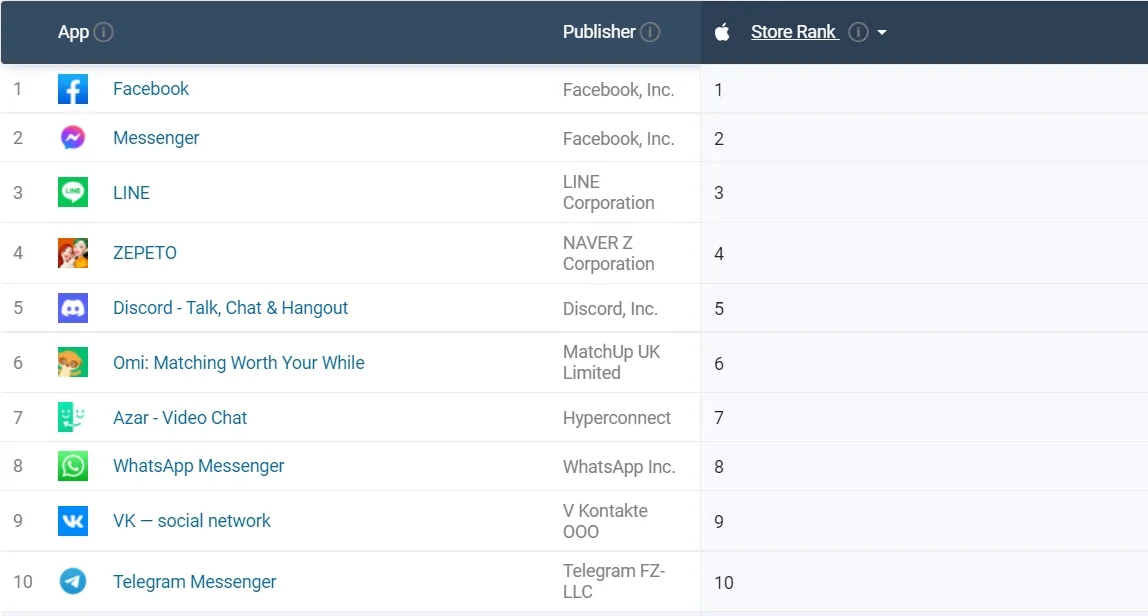Click the Discord app icon
The height and width of the screenshot is (616, 1148).
[72, 308]
